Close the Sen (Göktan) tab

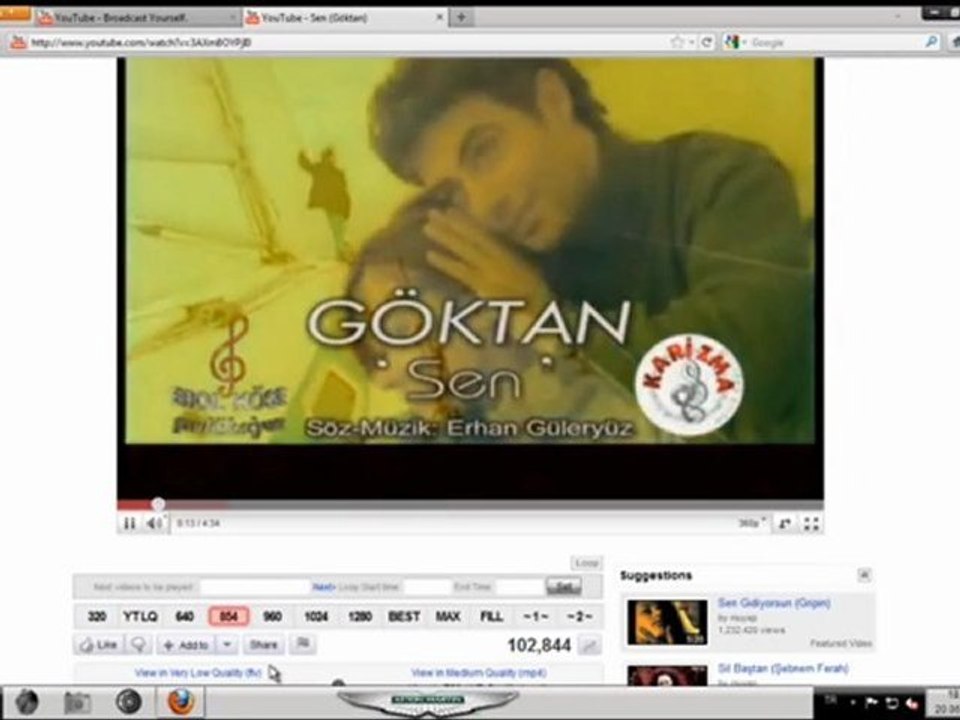(x=439, y=18)
